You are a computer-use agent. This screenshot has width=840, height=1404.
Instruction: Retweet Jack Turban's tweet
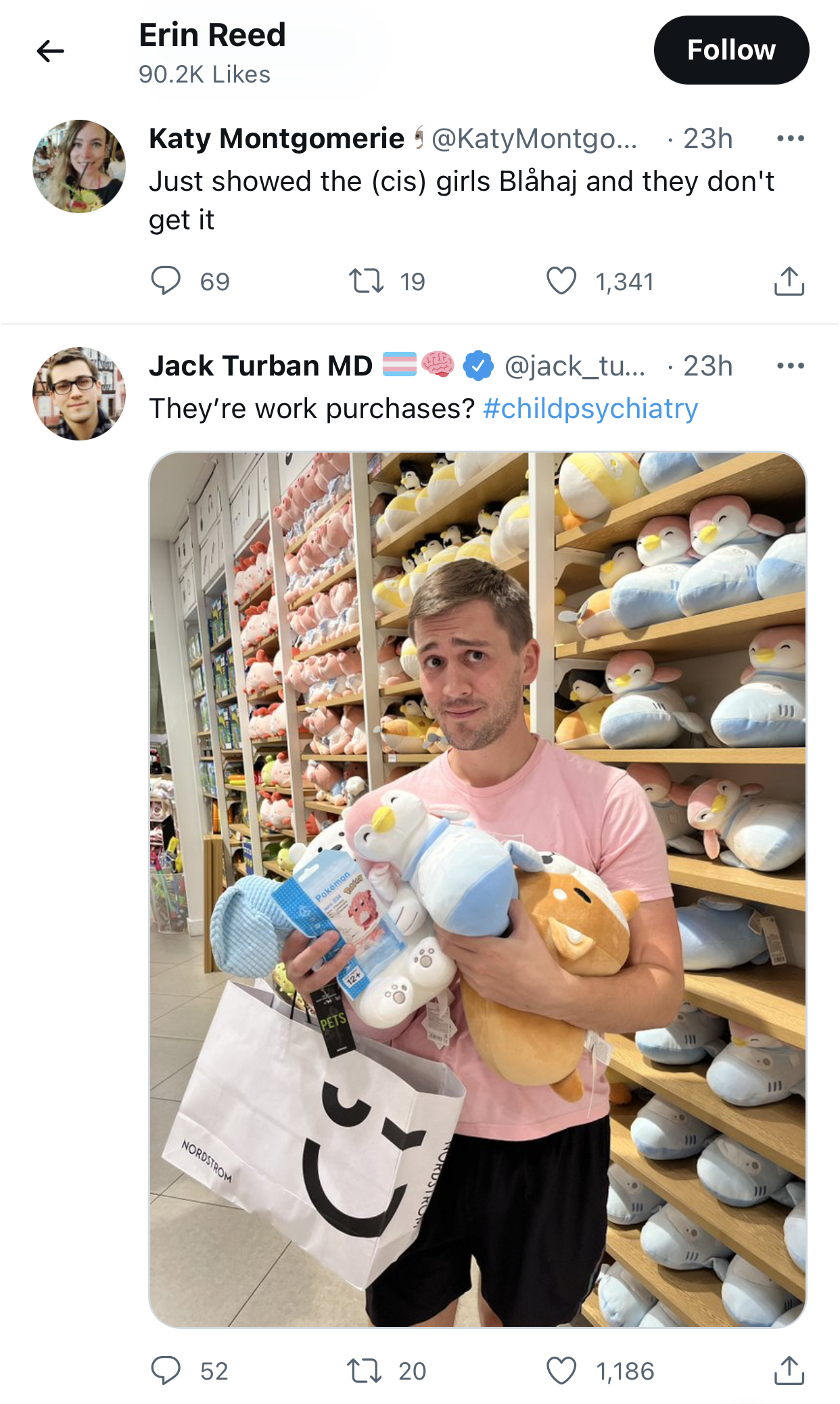pos(365,1370)
